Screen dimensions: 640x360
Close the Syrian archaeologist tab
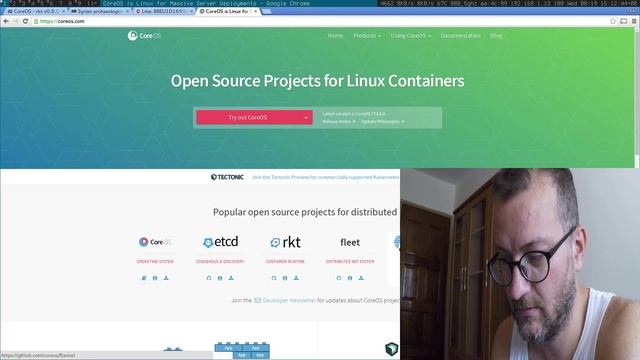pyautogui.click(x=127, y=11)
